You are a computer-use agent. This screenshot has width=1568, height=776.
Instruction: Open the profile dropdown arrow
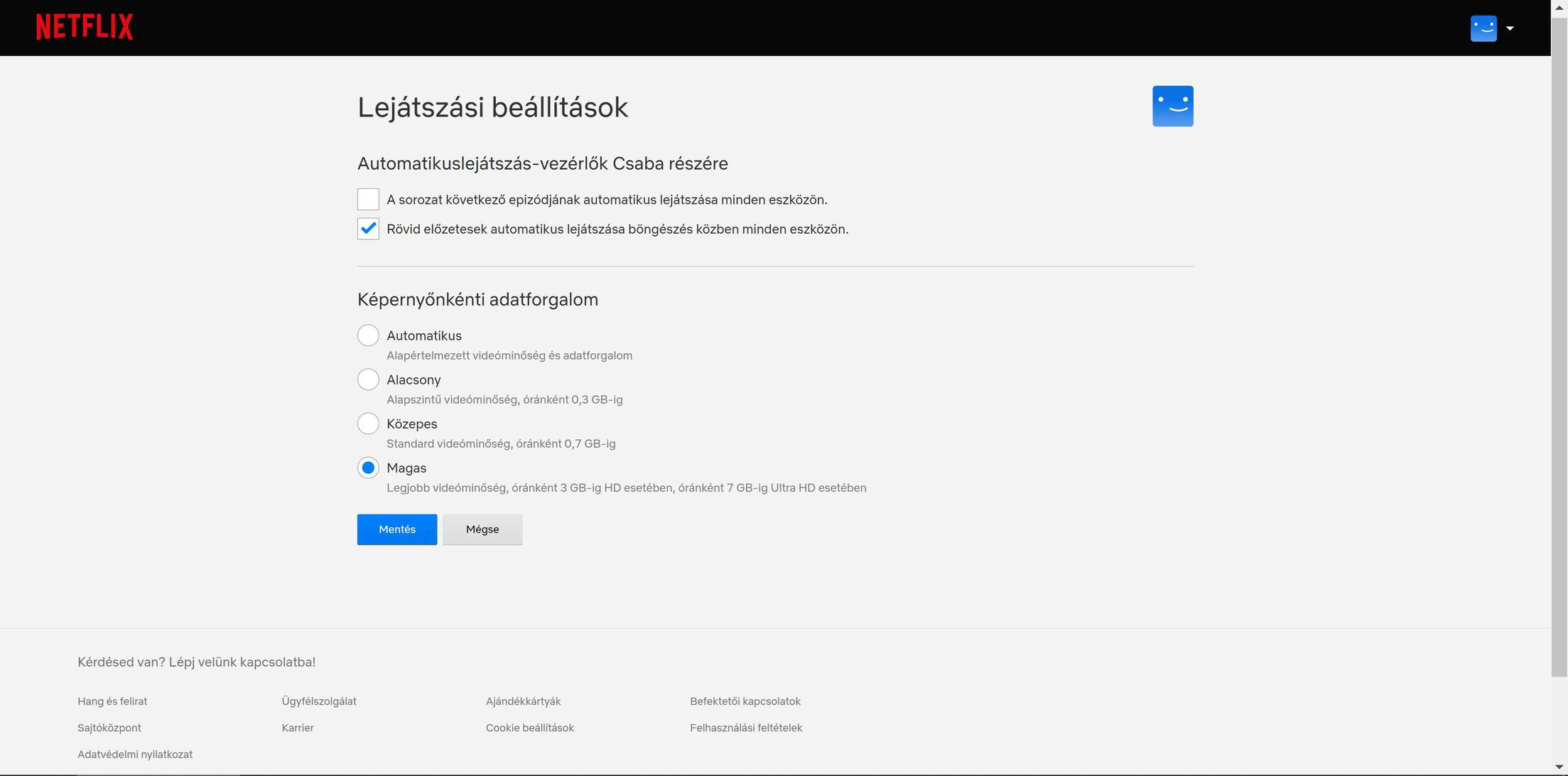point(1510,28)
